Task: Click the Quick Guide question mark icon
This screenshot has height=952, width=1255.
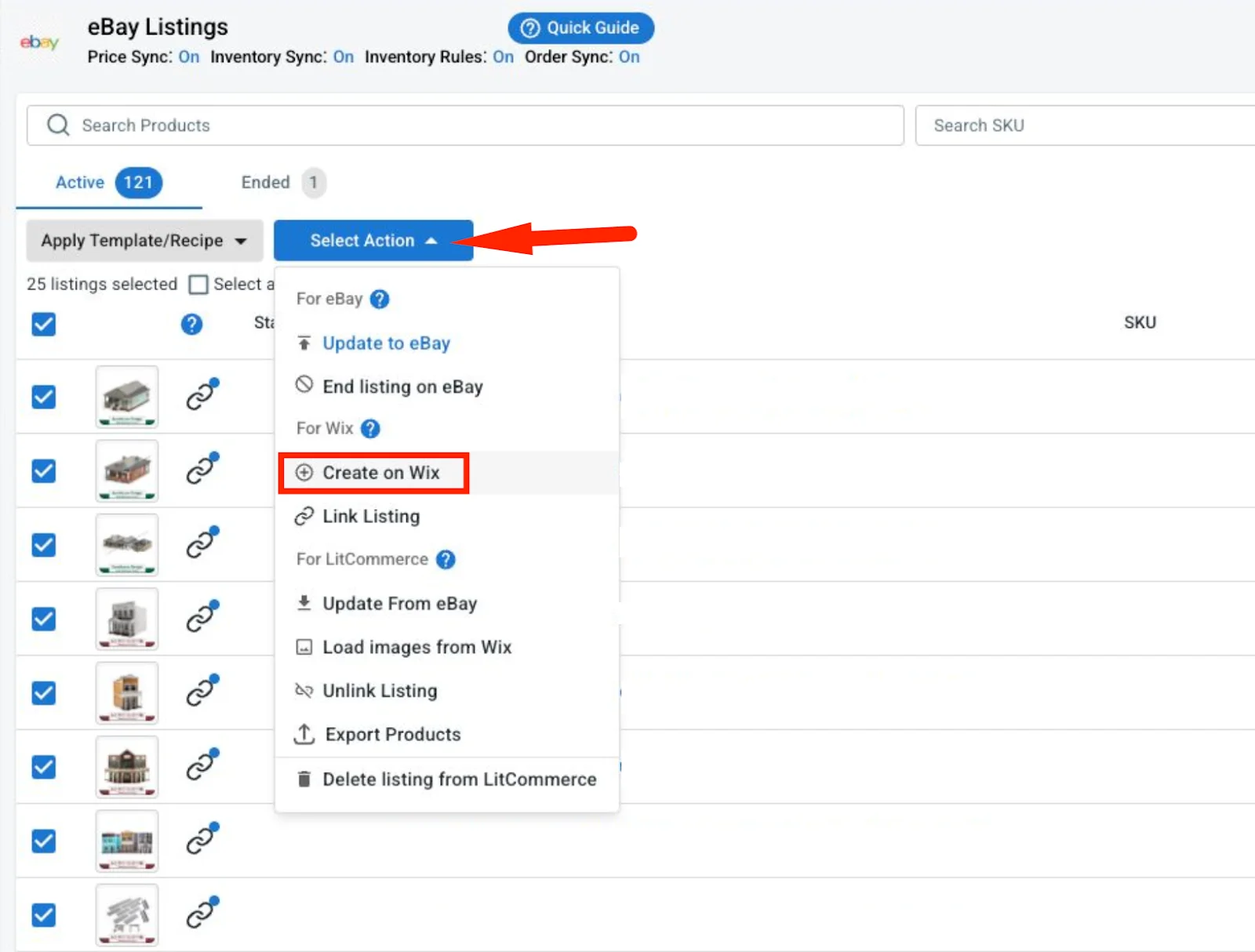Action: [x=529, y=27]
